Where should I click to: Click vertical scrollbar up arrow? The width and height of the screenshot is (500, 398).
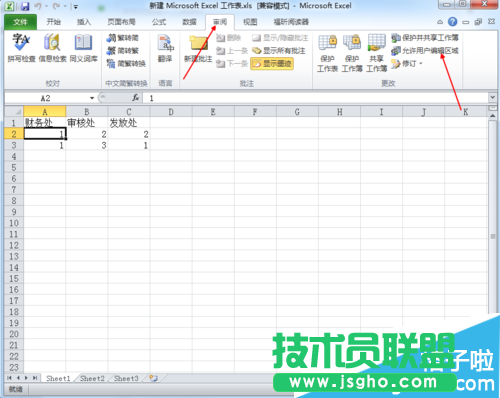tap(492, 115)
